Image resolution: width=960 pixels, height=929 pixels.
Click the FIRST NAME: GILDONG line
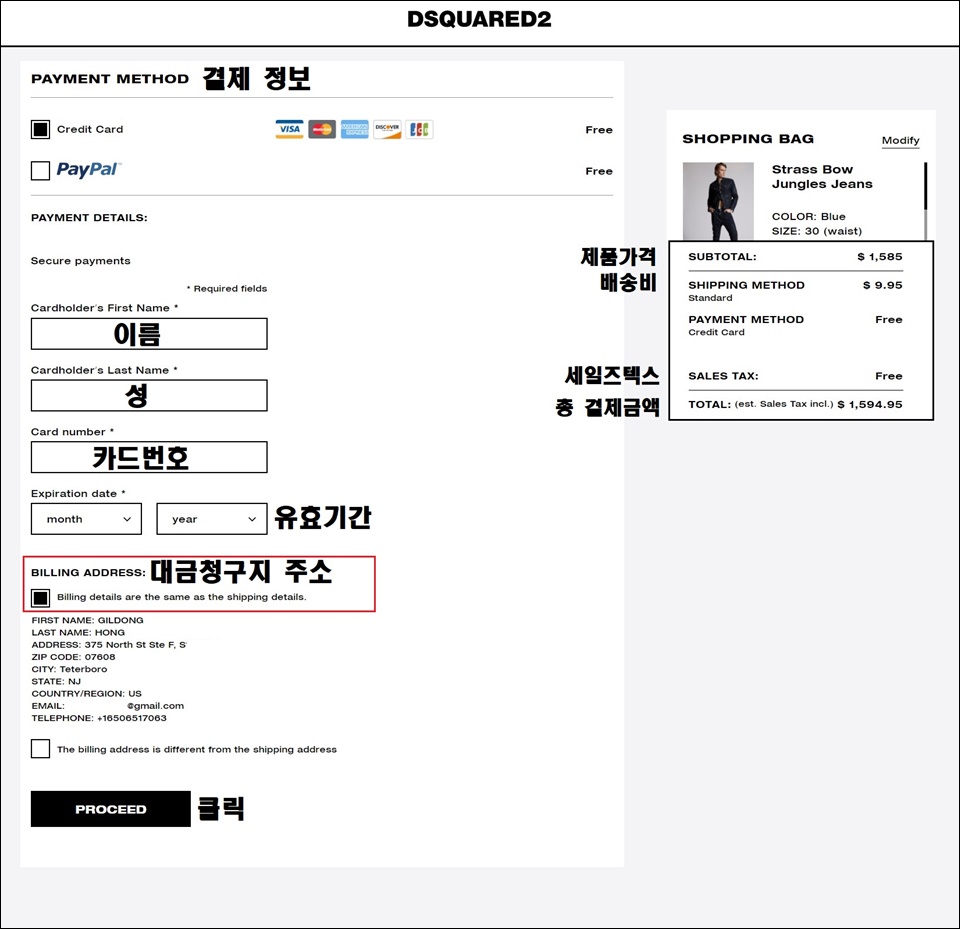(x=88, y=620)
